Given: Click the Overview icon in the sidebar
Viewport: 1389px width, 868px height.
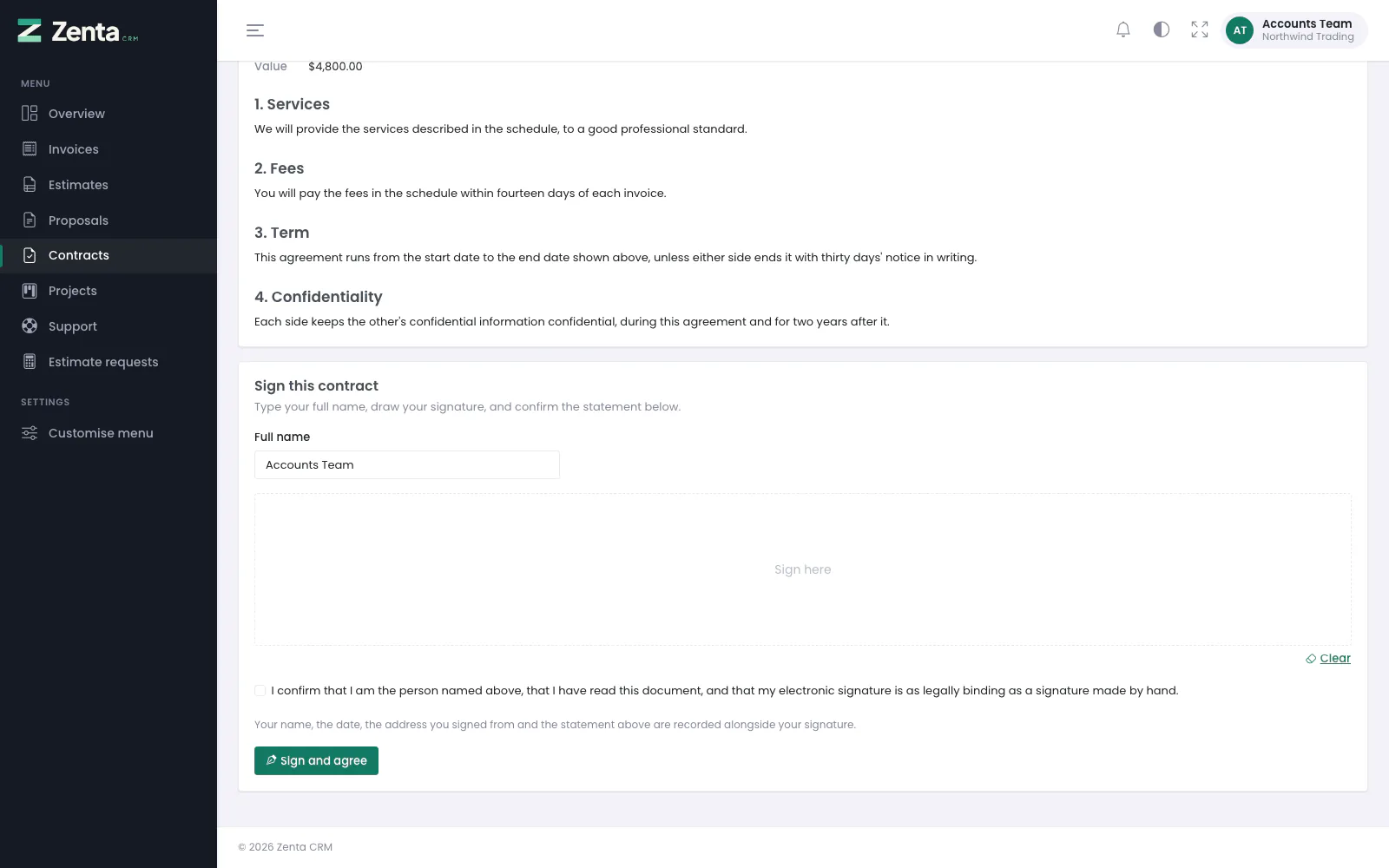Looking at the screenshot, I should point(30,114).
